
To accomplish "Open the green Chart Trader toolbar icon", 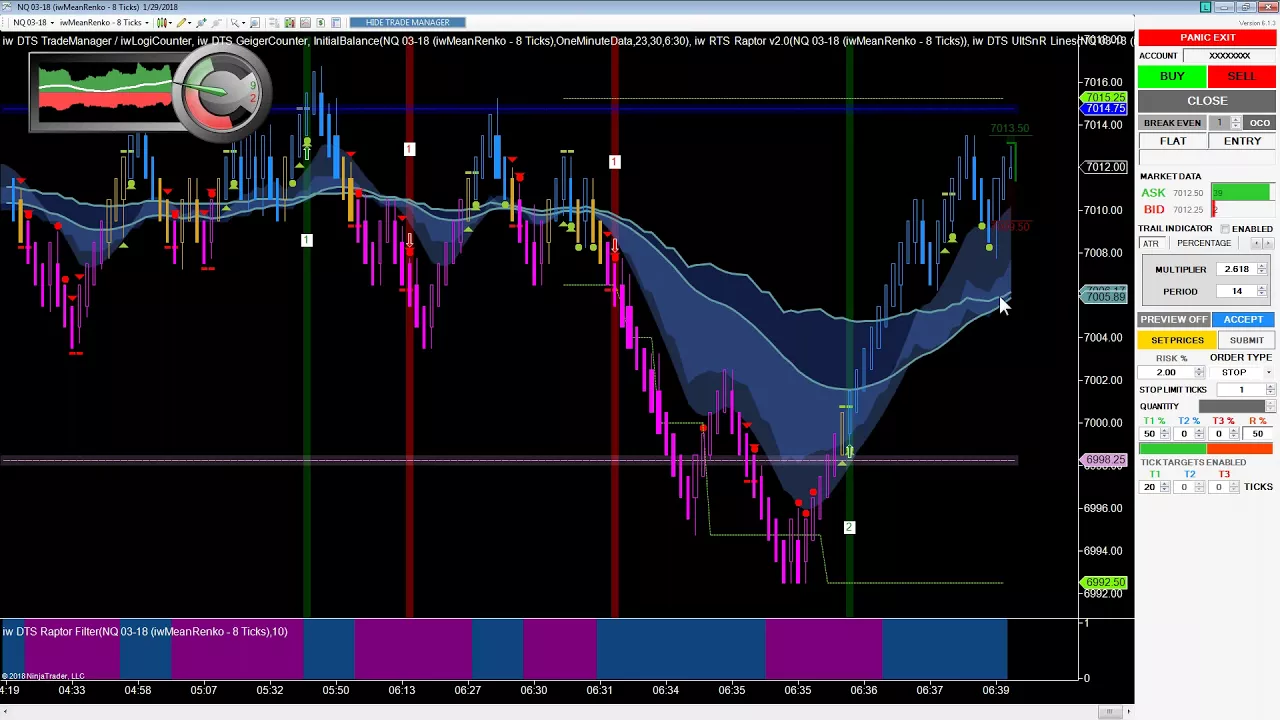I will [289, 22].
